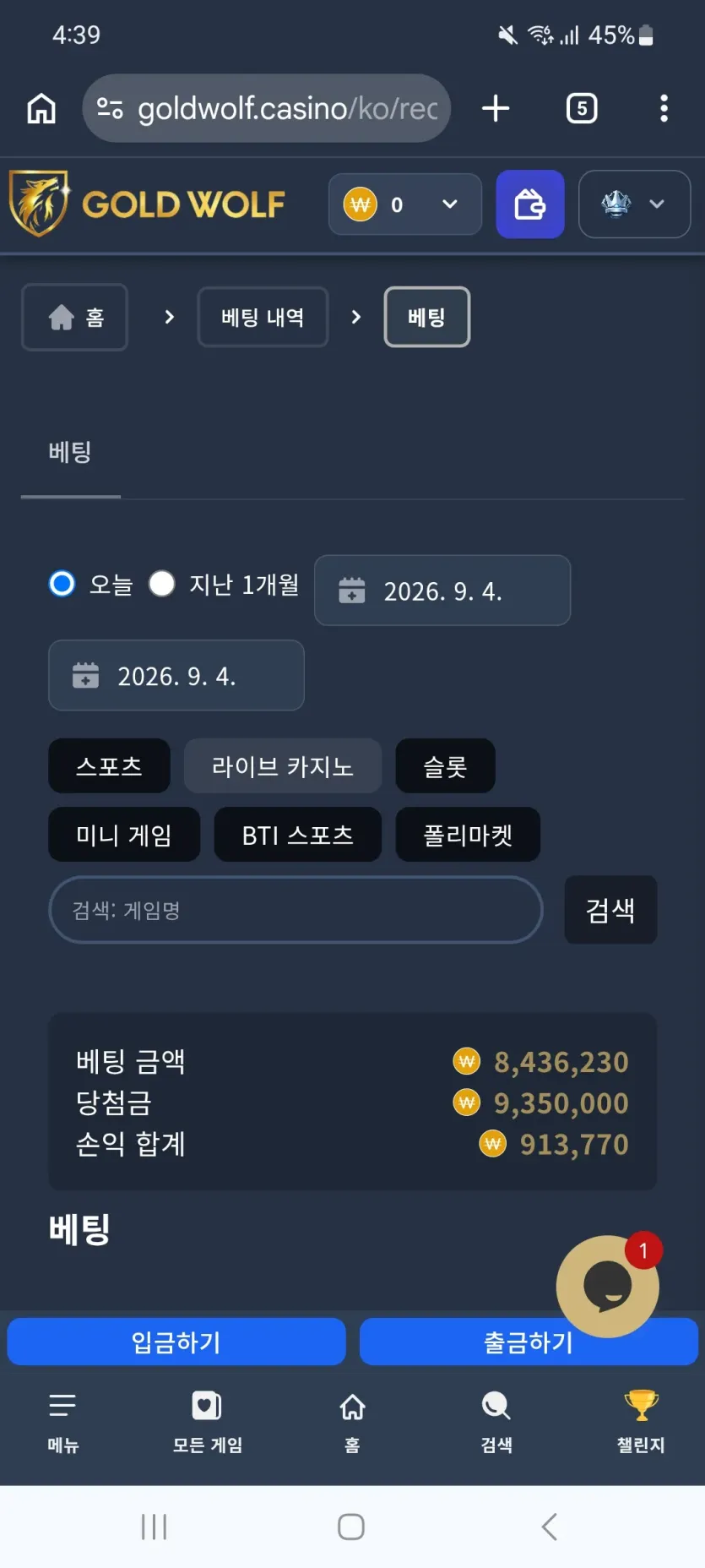705x1568 pixels.
Task: Expand the won balance dropdown
Action: click(x=405, y=204)
